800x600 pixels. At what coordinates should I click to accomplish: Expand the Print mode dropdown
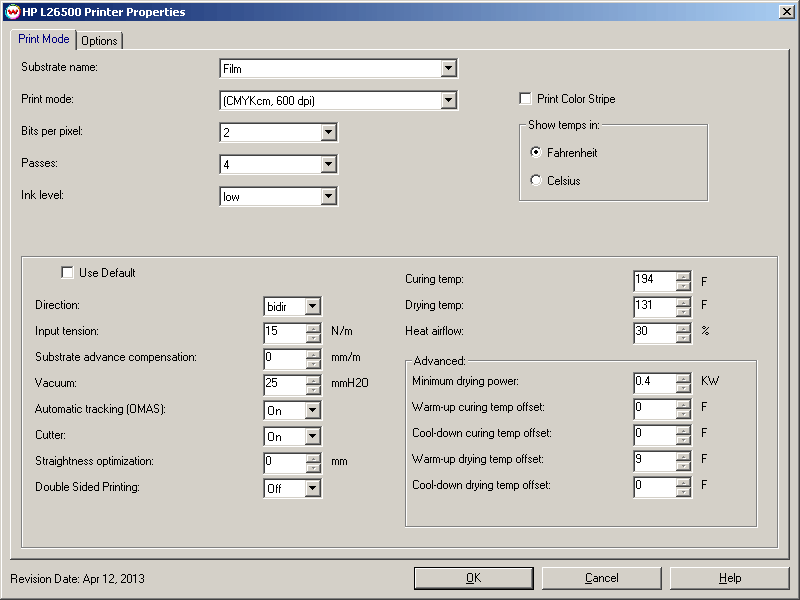pyautogui.click(x=448, y=101)
